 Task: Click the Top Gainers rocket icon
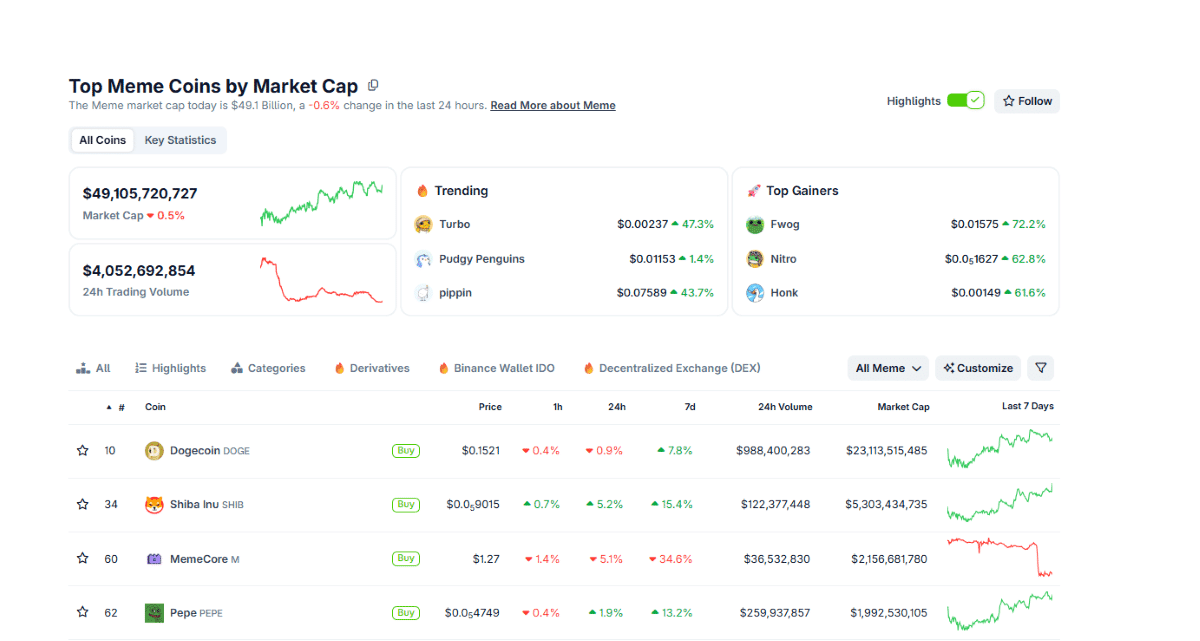[756, 190]
